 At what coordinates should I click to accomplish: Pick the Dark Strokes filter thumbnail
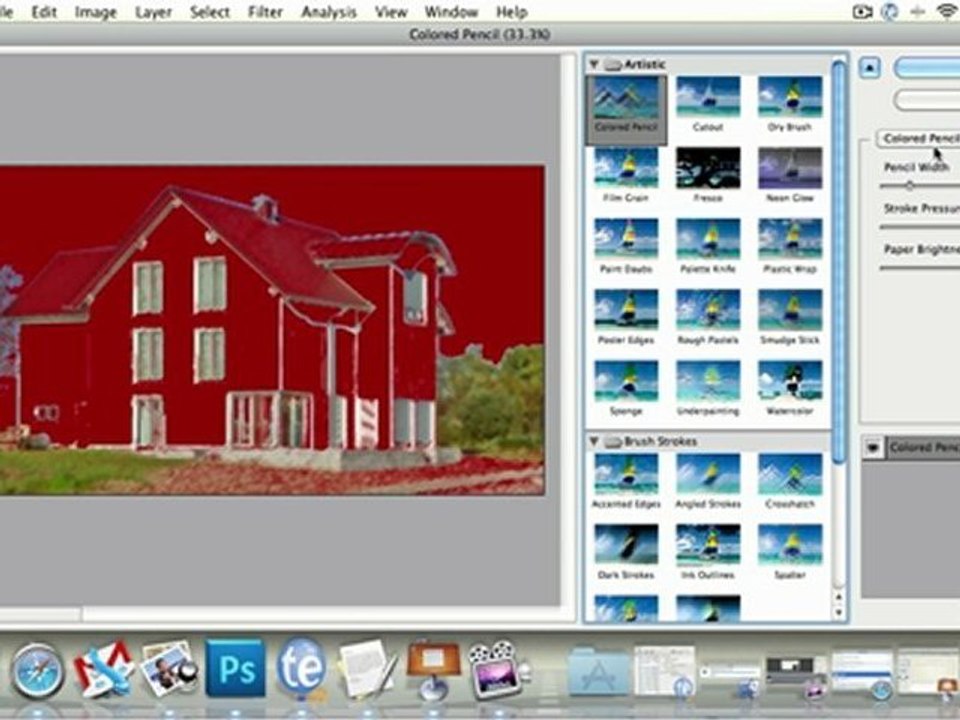(626, 545)
